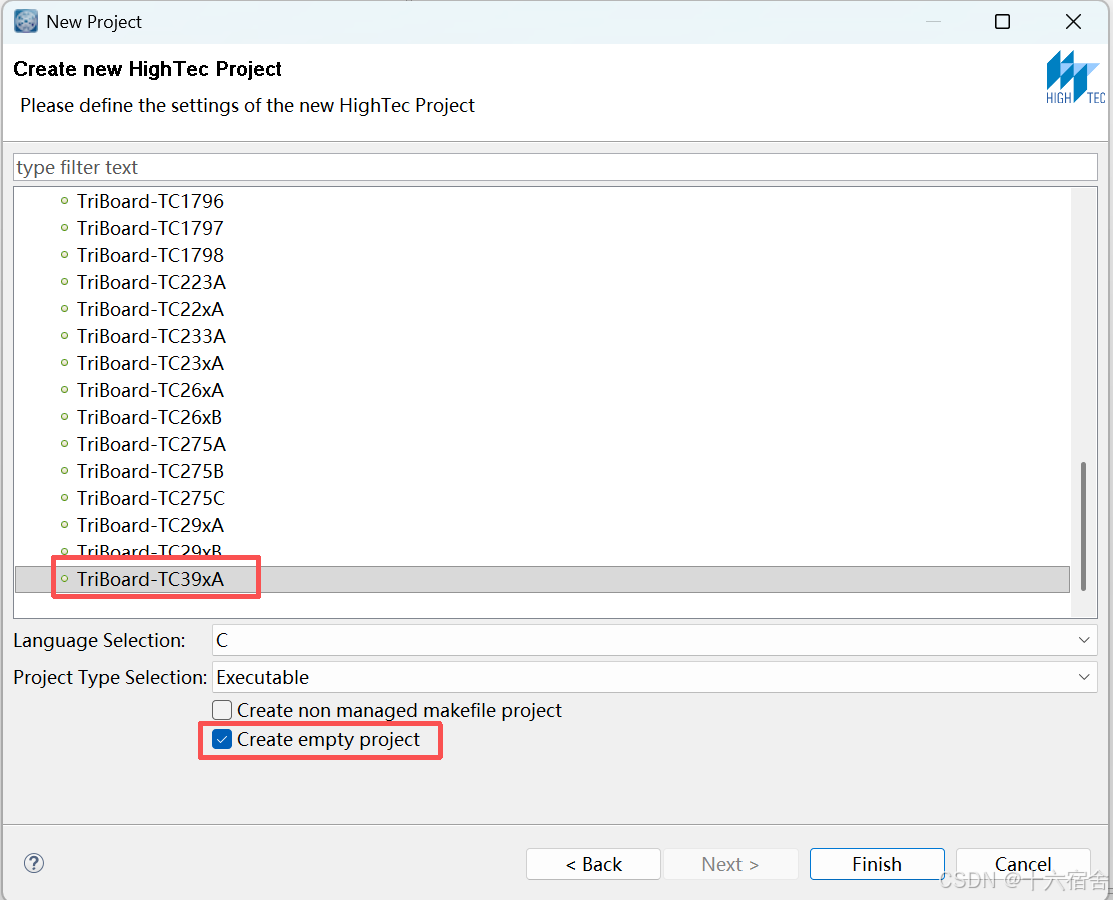1113x900 pixels.
Task: Click the type filter text field
Action: [555, 168]
